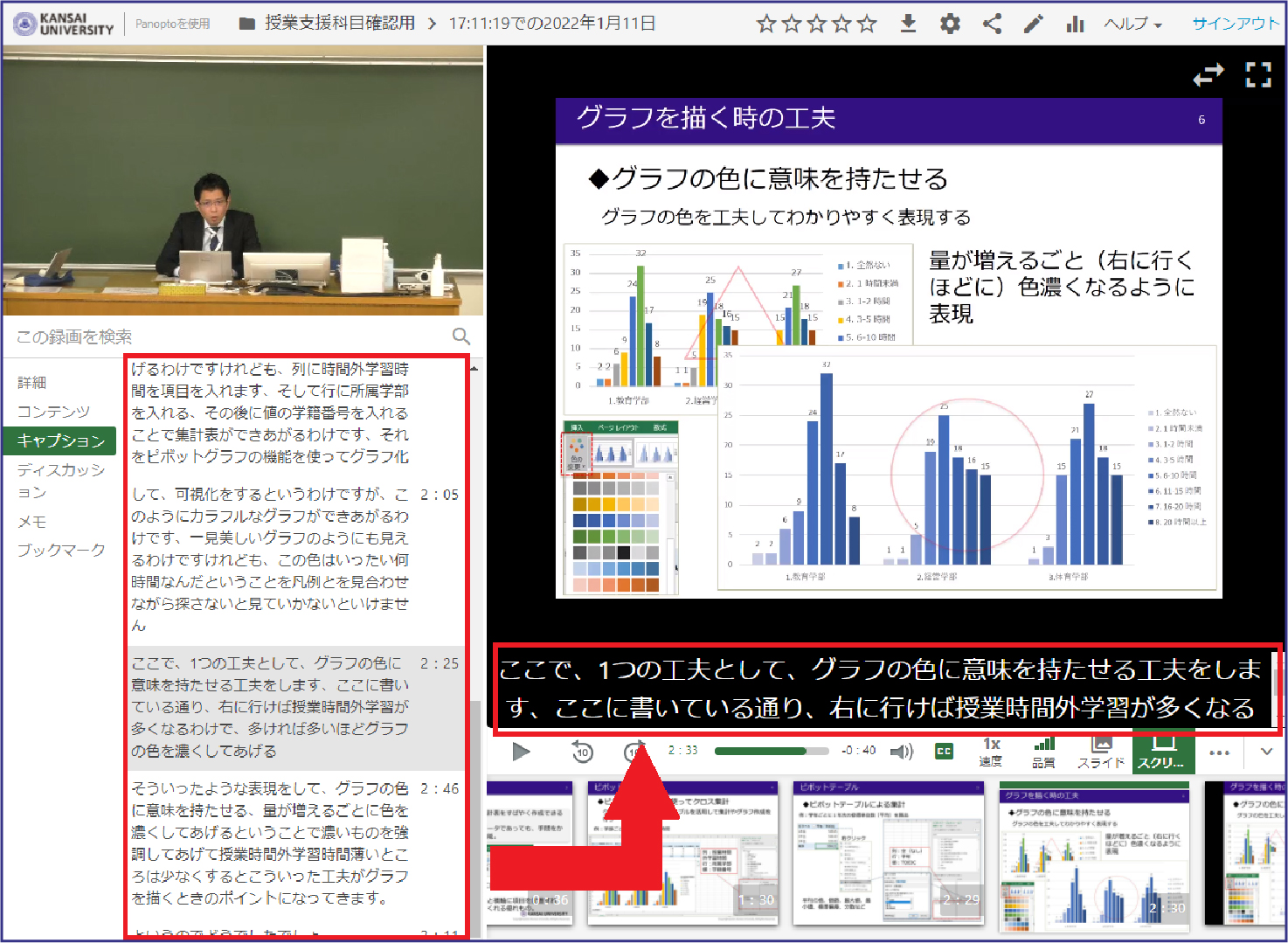The image size is (1288, 943).
Task: Open the ブックマーク tab
Action: click(61, 550)
